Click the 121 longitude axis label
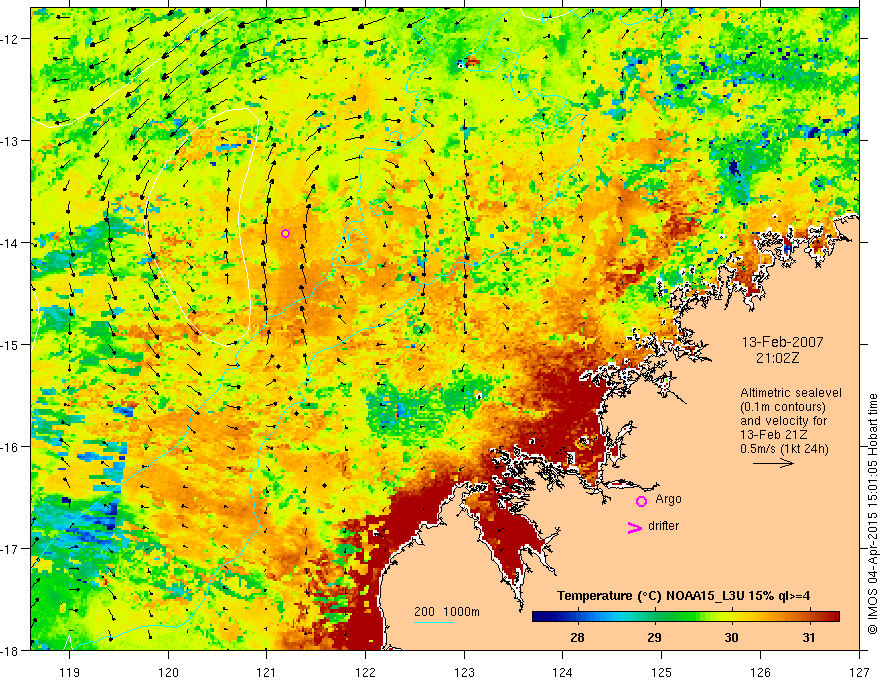This screenshot has width=880, height=680. click(267, 672)
